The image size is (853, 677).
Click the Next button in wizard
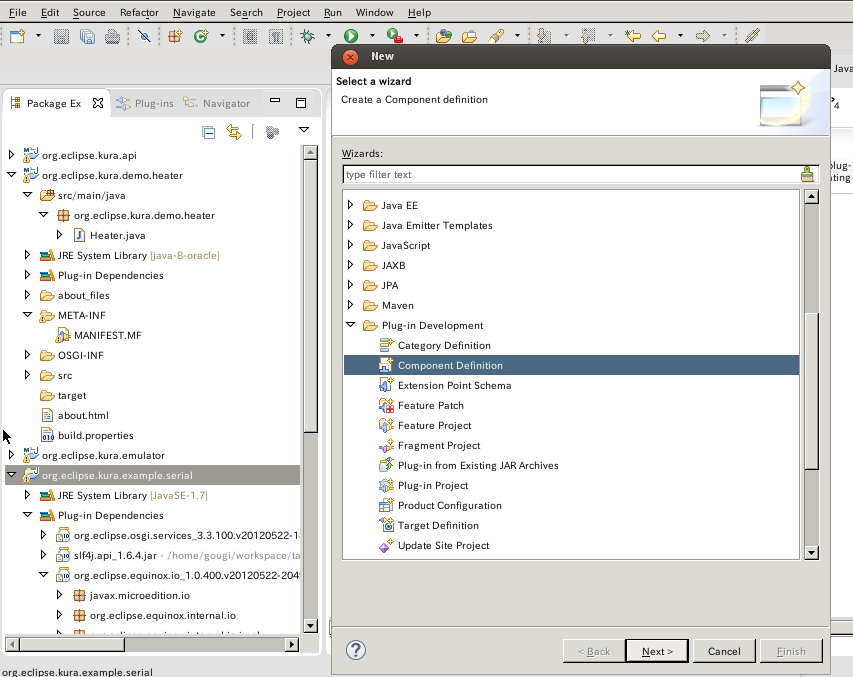657,651
